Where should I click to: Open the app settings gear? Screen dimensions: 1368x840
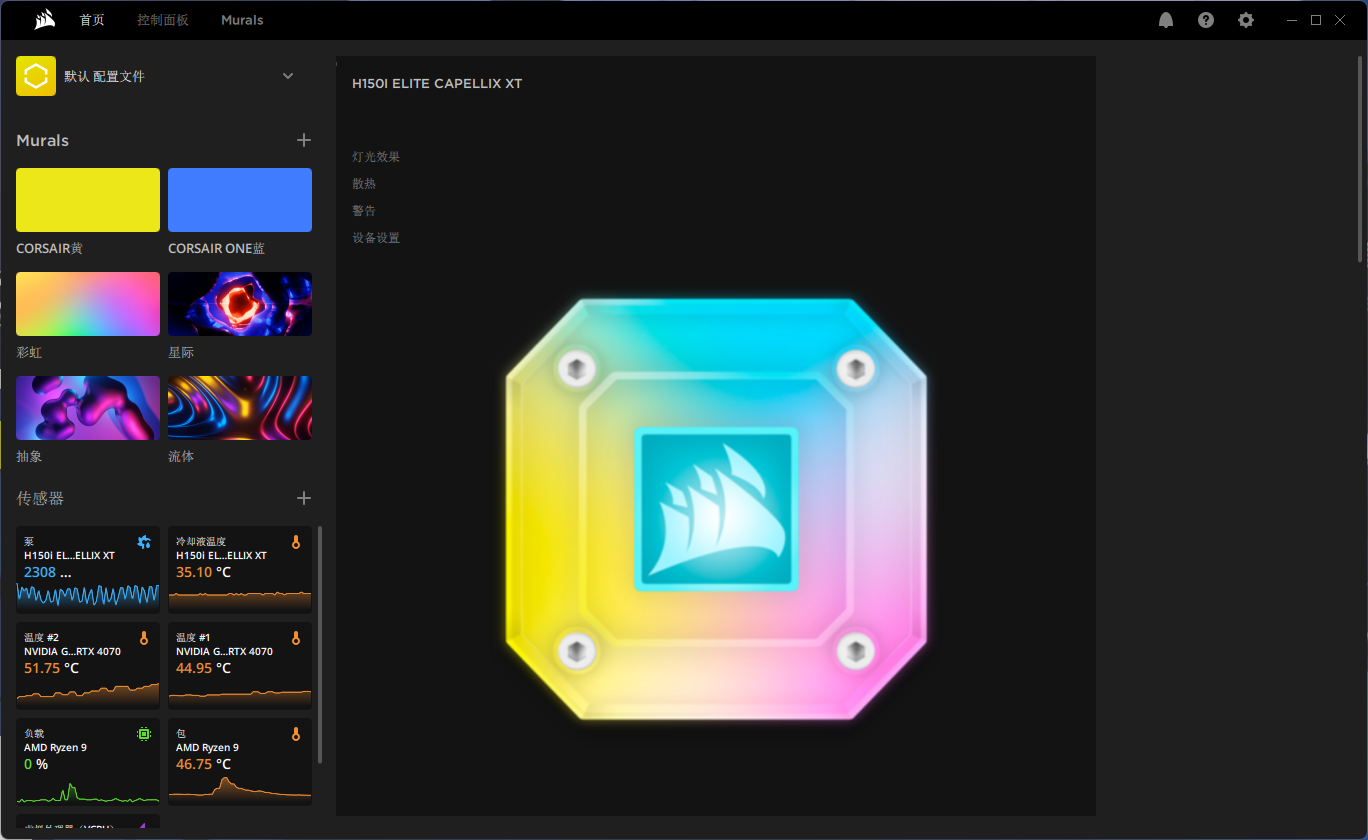1245,19
